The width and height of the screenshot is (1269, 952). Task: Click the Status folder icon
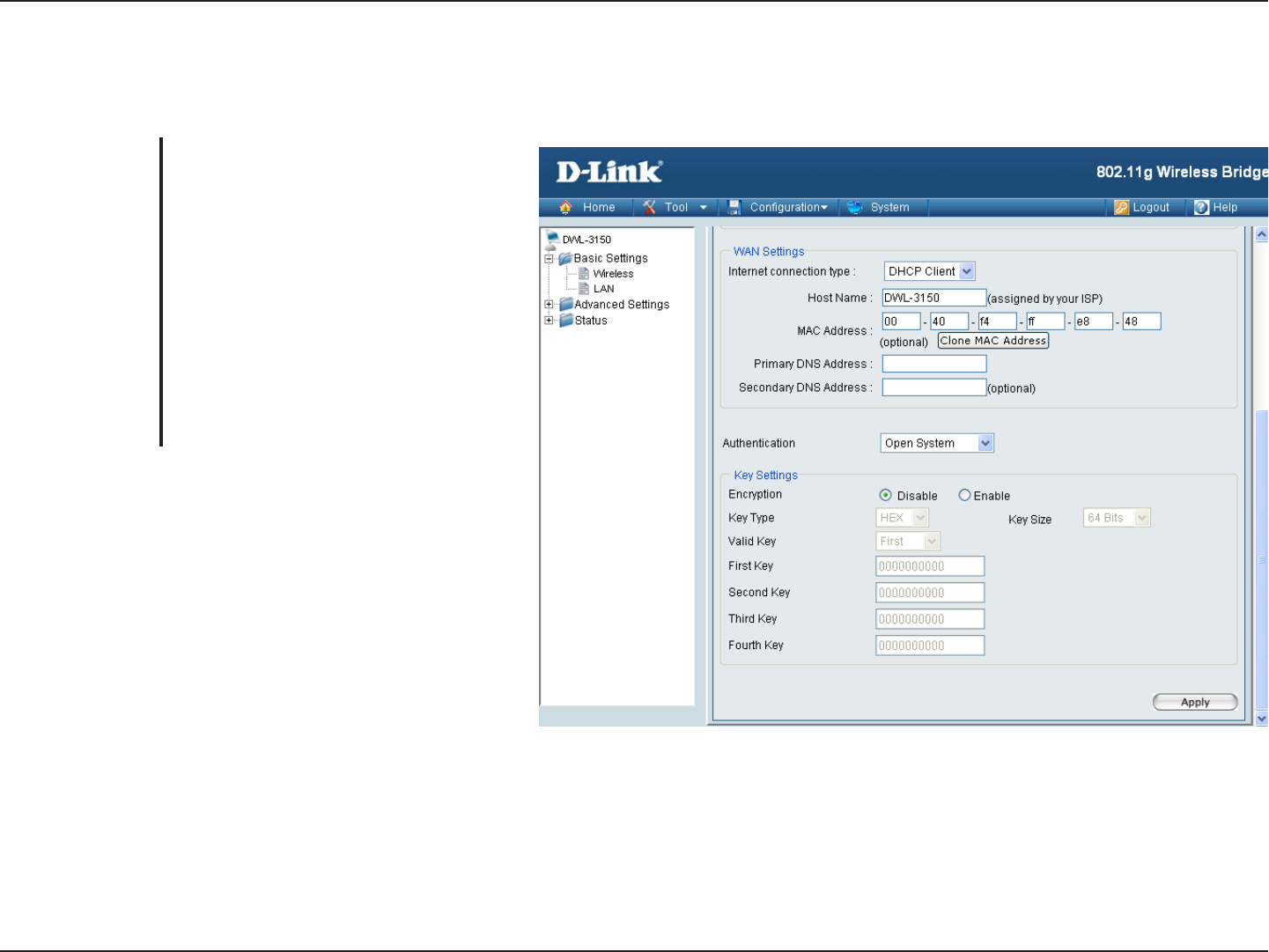click(x=566, y=321)
